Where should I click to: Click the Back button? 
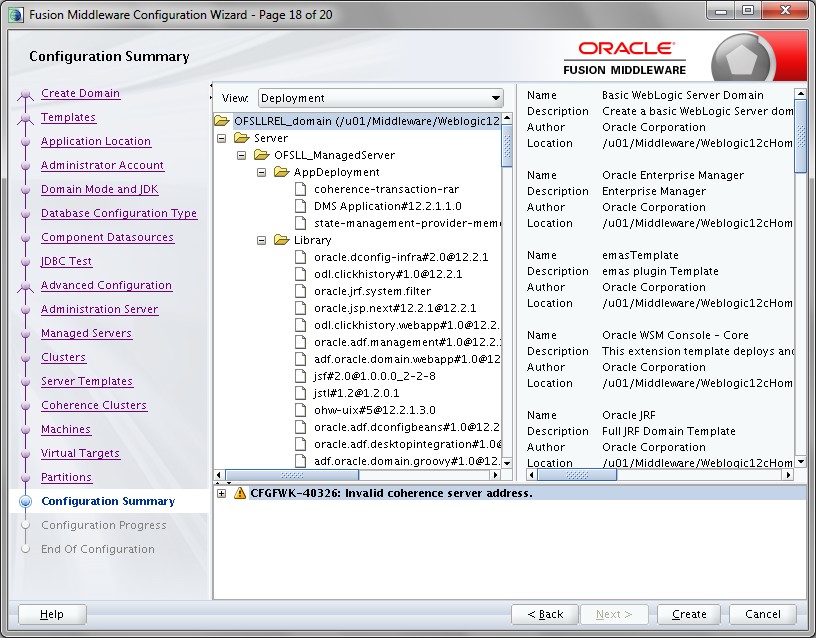545,614
